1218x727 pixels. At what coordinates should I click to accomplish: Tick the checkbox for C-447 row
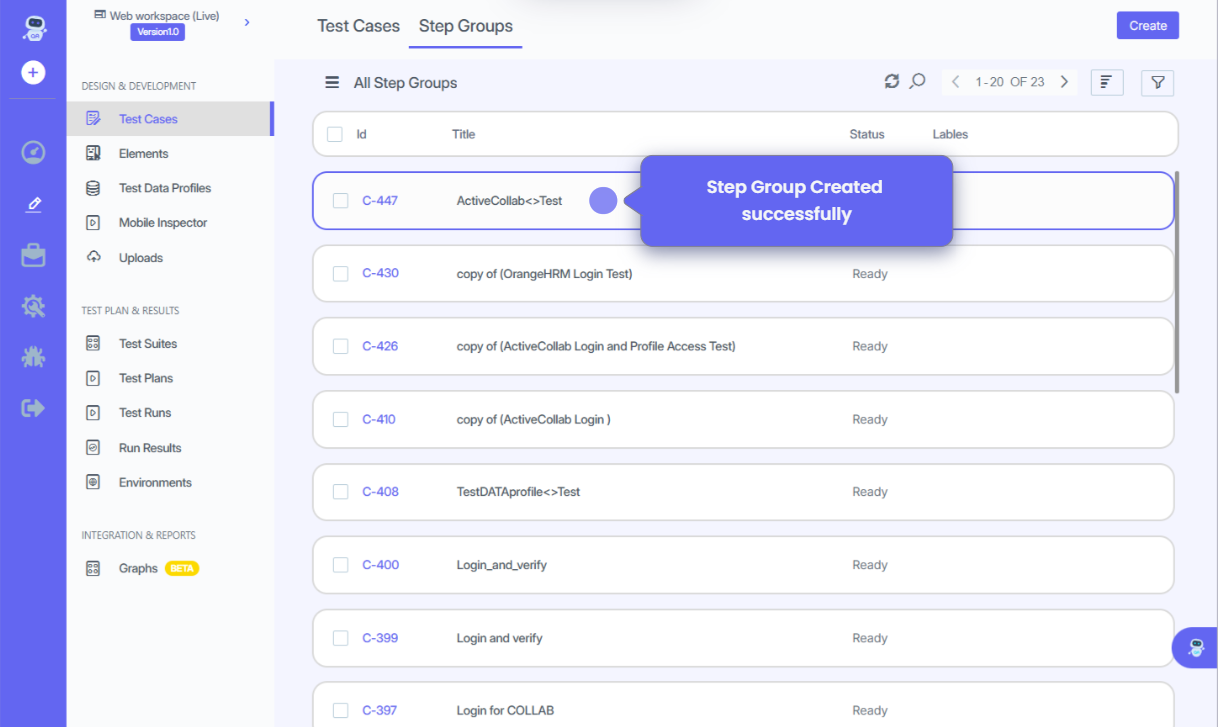tap(341, 201)
